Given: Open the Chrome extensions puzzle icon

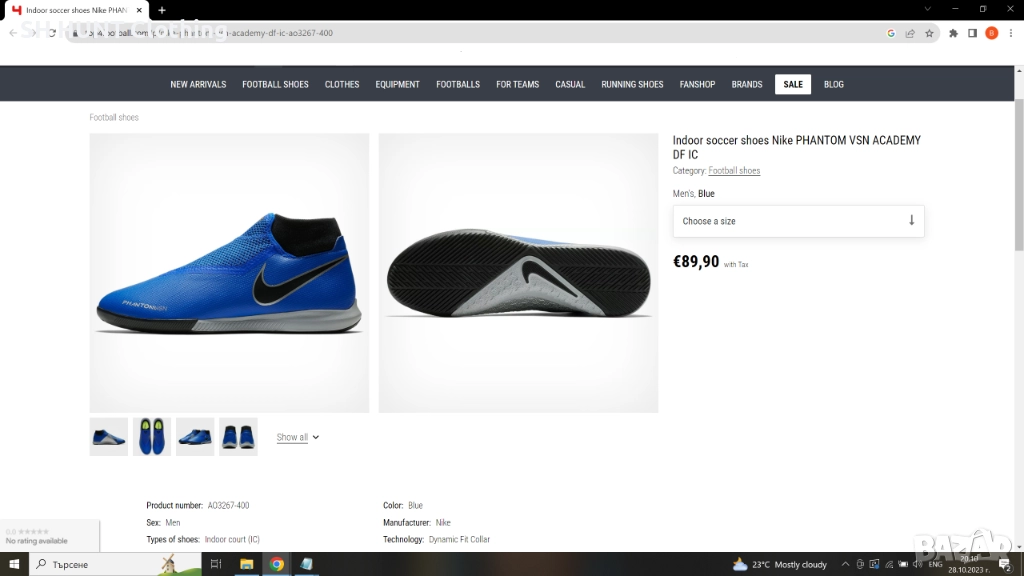Looking at the screenshot, I should click(954, 33).
